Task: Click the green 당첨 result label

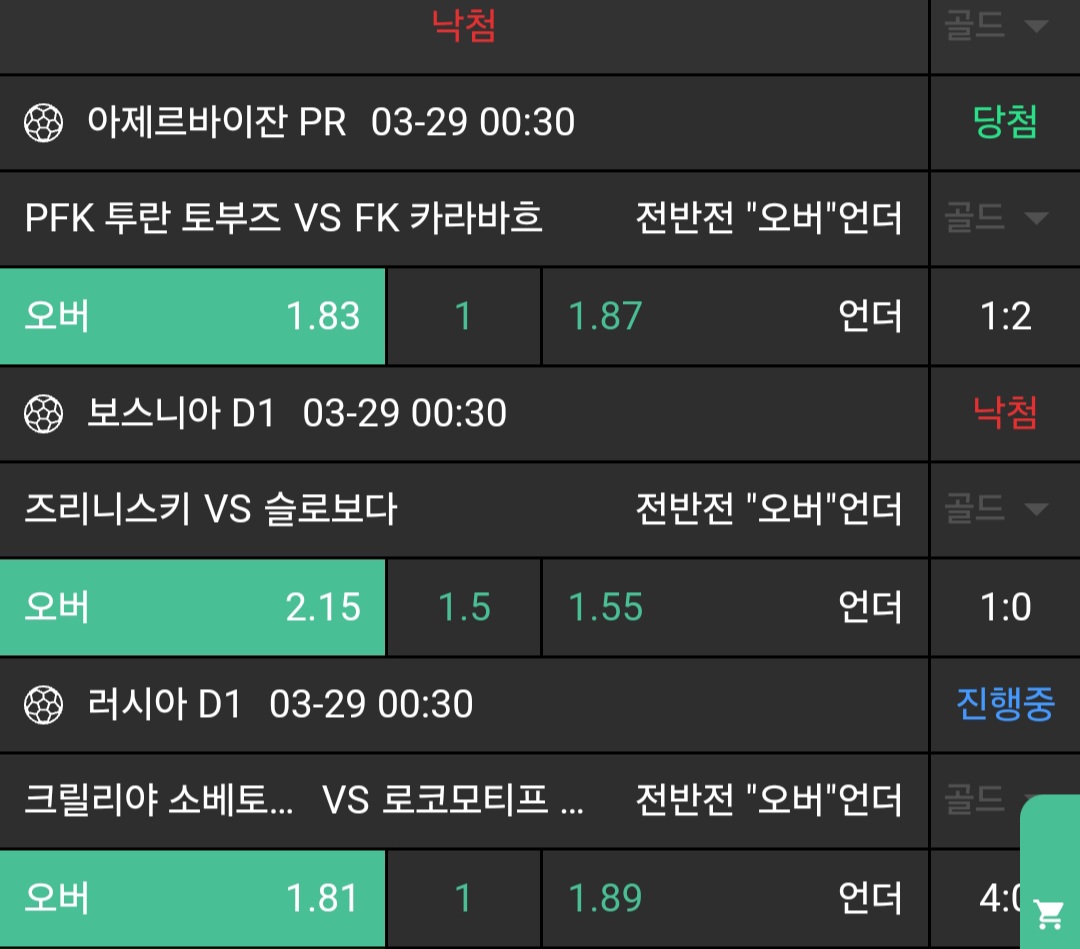Action: click(1005, 123)
